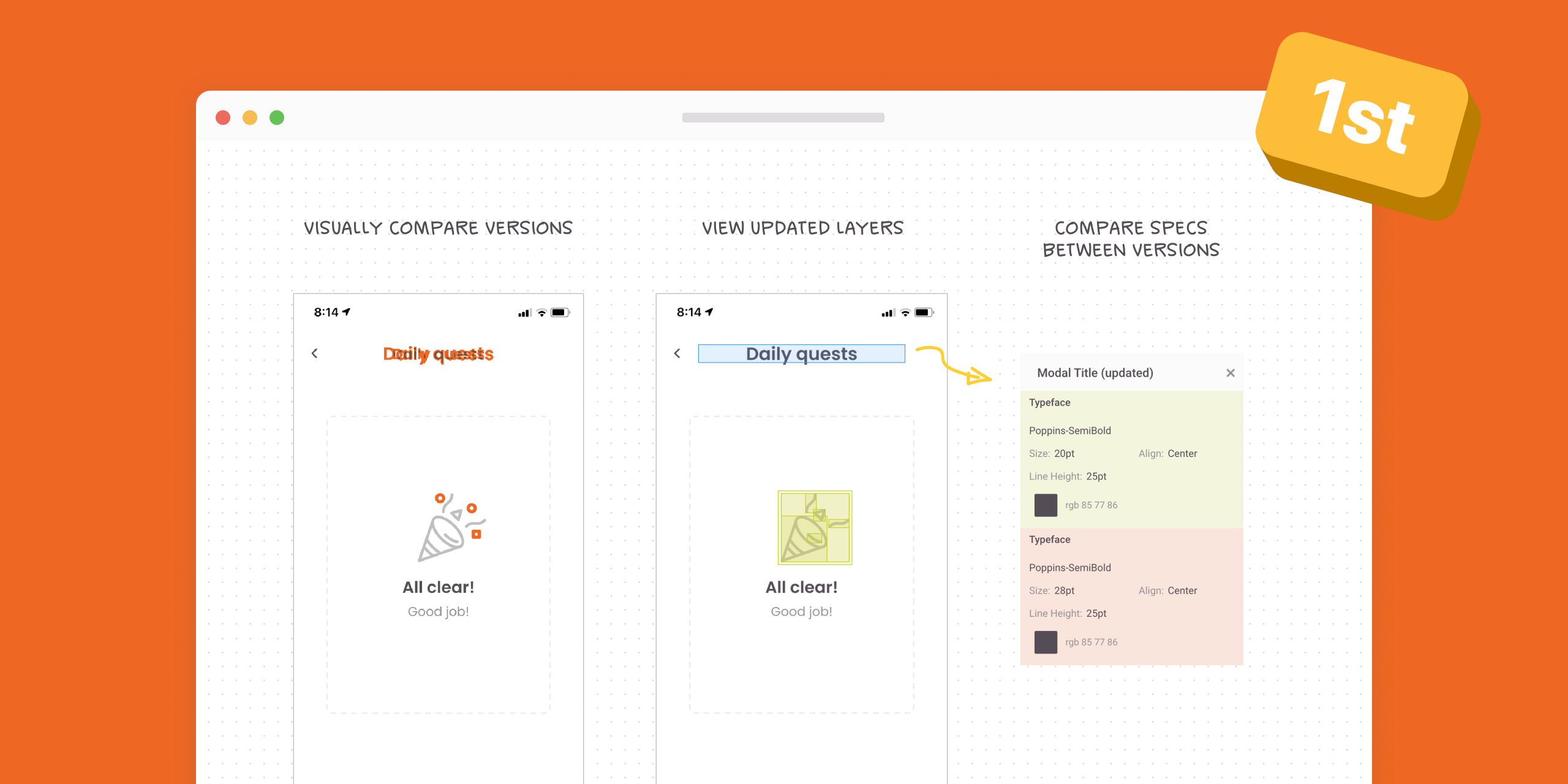Click the red window close dot

[223, 118]
